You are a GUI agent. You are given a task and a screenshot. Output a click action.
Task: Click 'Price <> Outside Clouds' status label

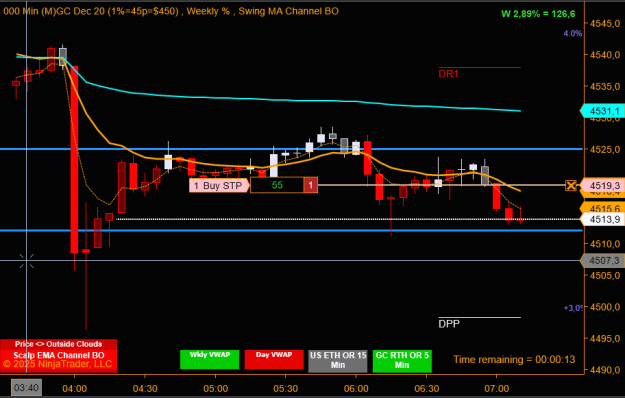[x=59, y=344]
